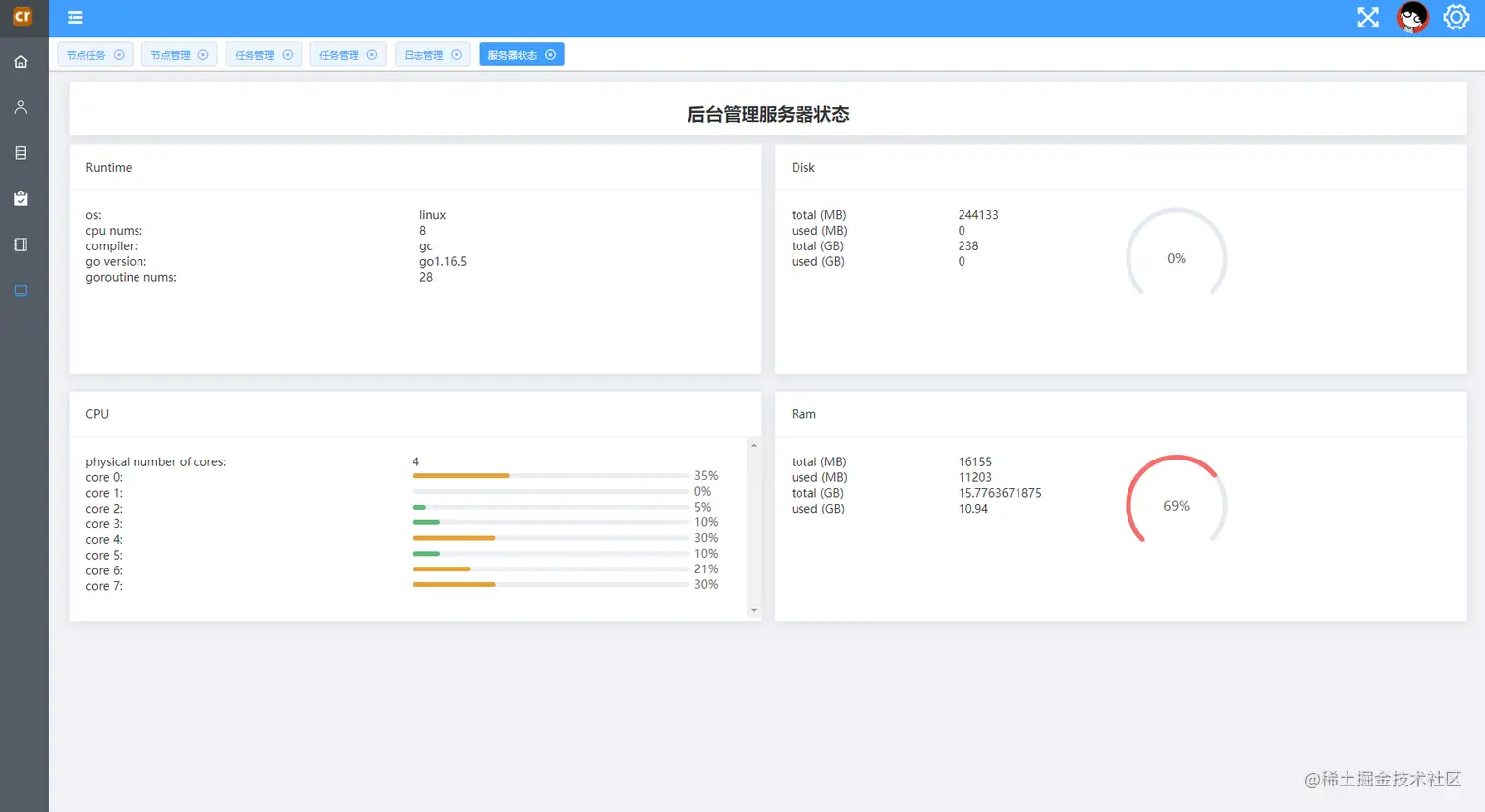Click the core 0 usage progress bar
This screenshot has height=812, width=1485.
coord(551,476)
